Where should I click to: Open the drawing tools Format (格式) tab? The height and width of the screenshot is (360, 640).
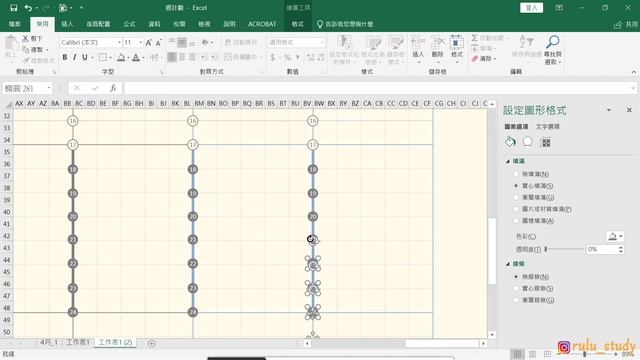pyautogui.click(x=297, y=24)
